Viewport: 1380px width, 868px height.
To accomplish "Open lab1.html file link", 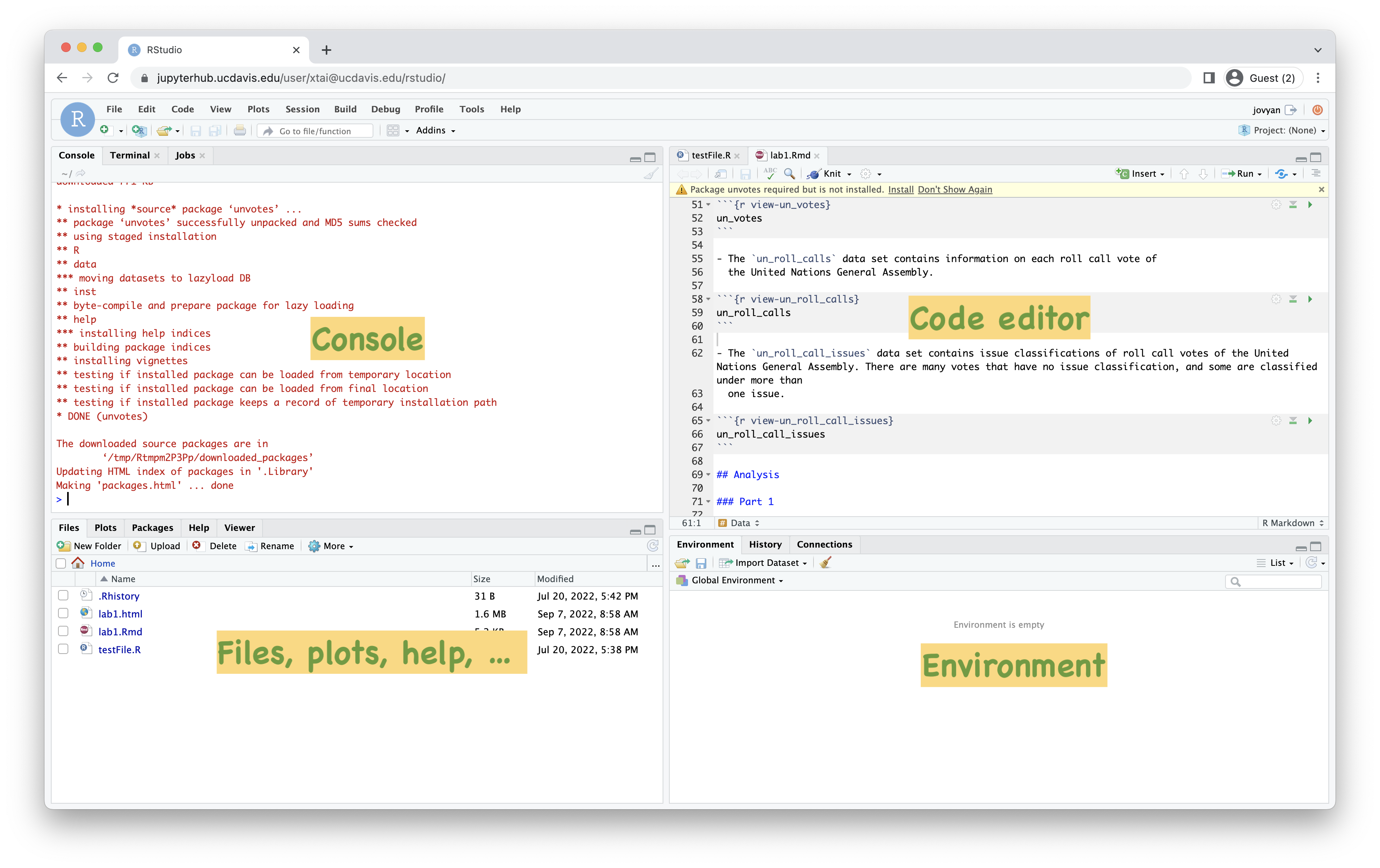I will point(120,613).
